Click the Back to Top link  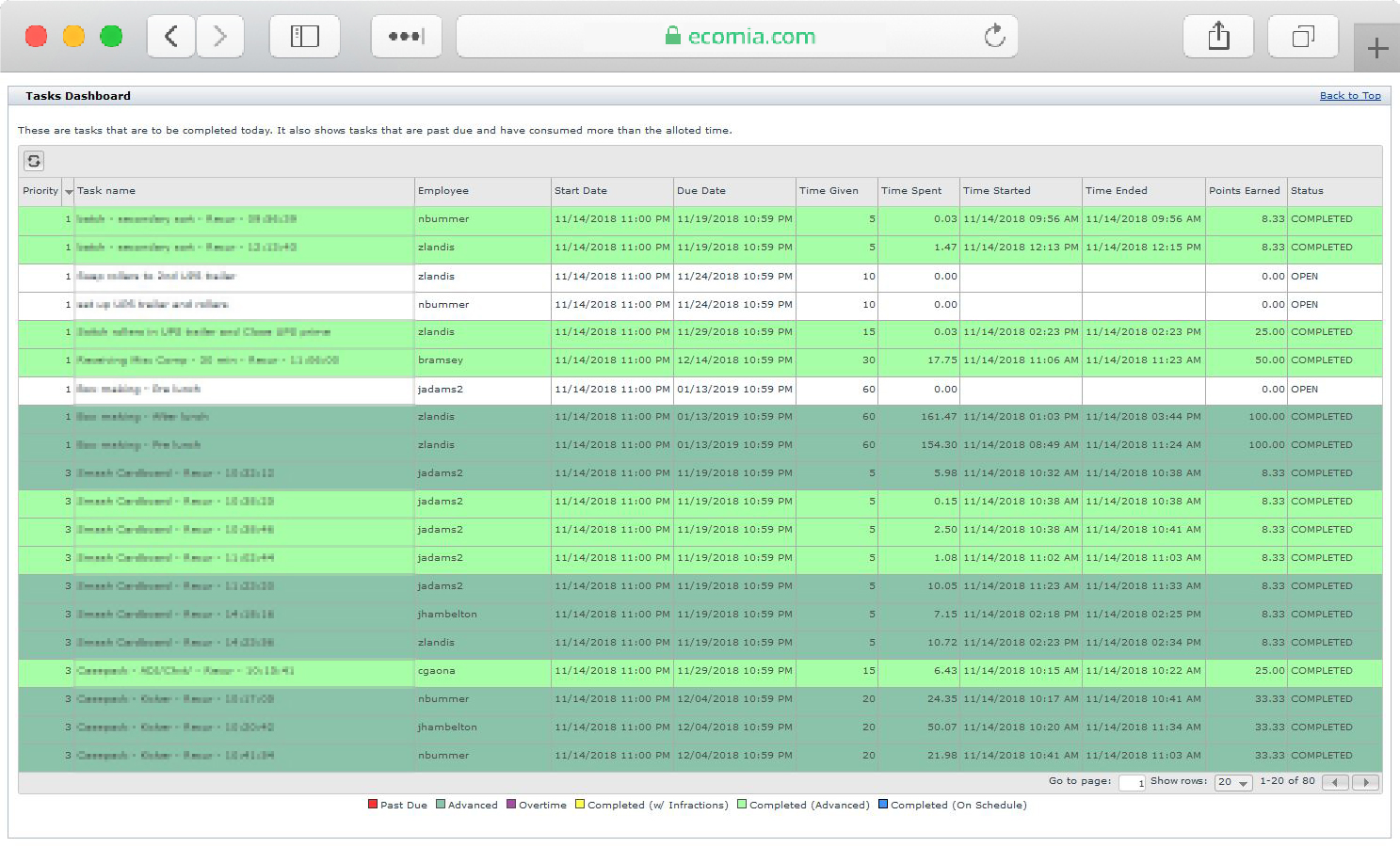[x=1349, y=96]
